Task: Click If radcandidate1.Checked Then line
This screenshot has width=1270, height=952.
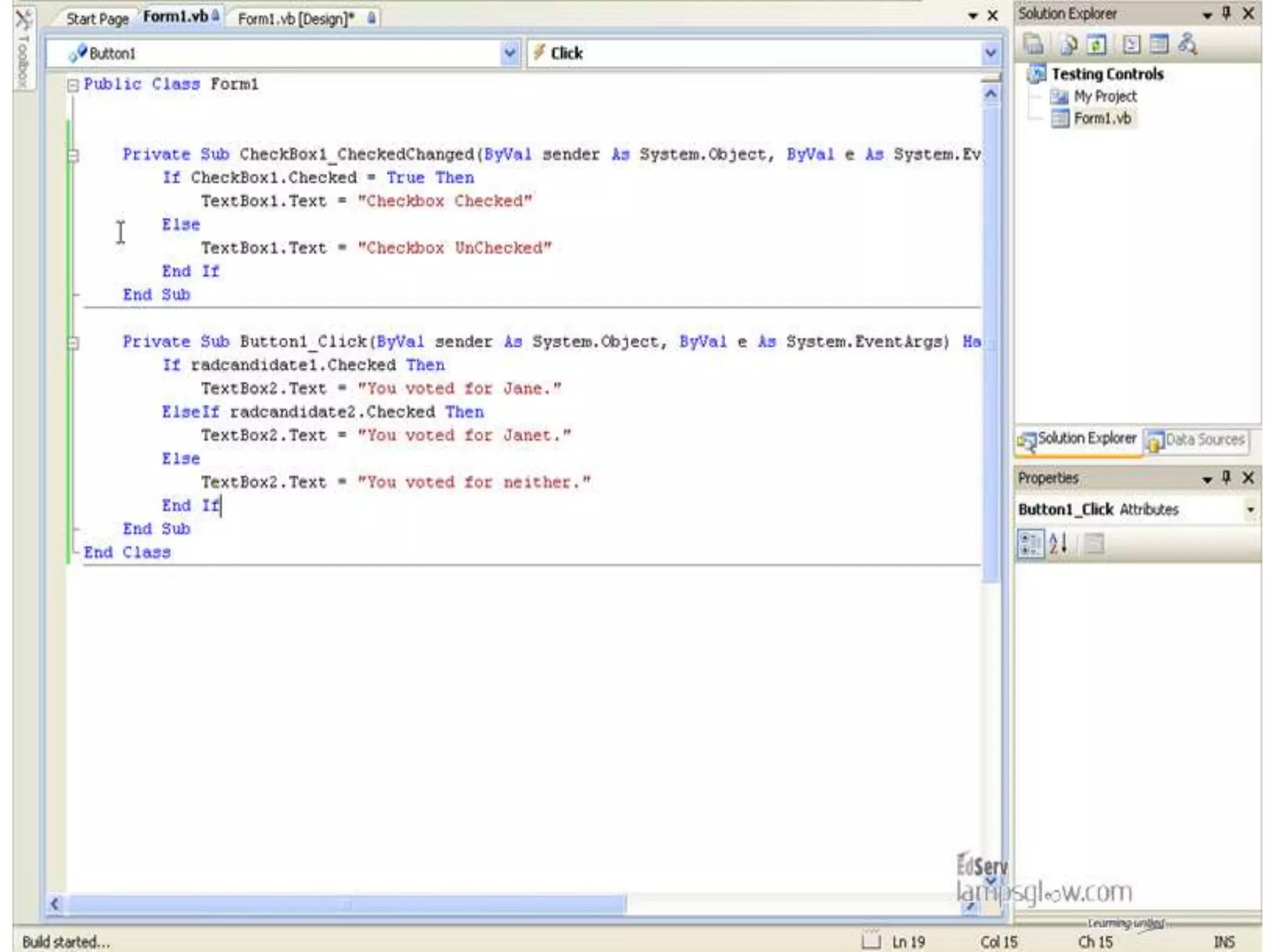Action: (303, 365)
